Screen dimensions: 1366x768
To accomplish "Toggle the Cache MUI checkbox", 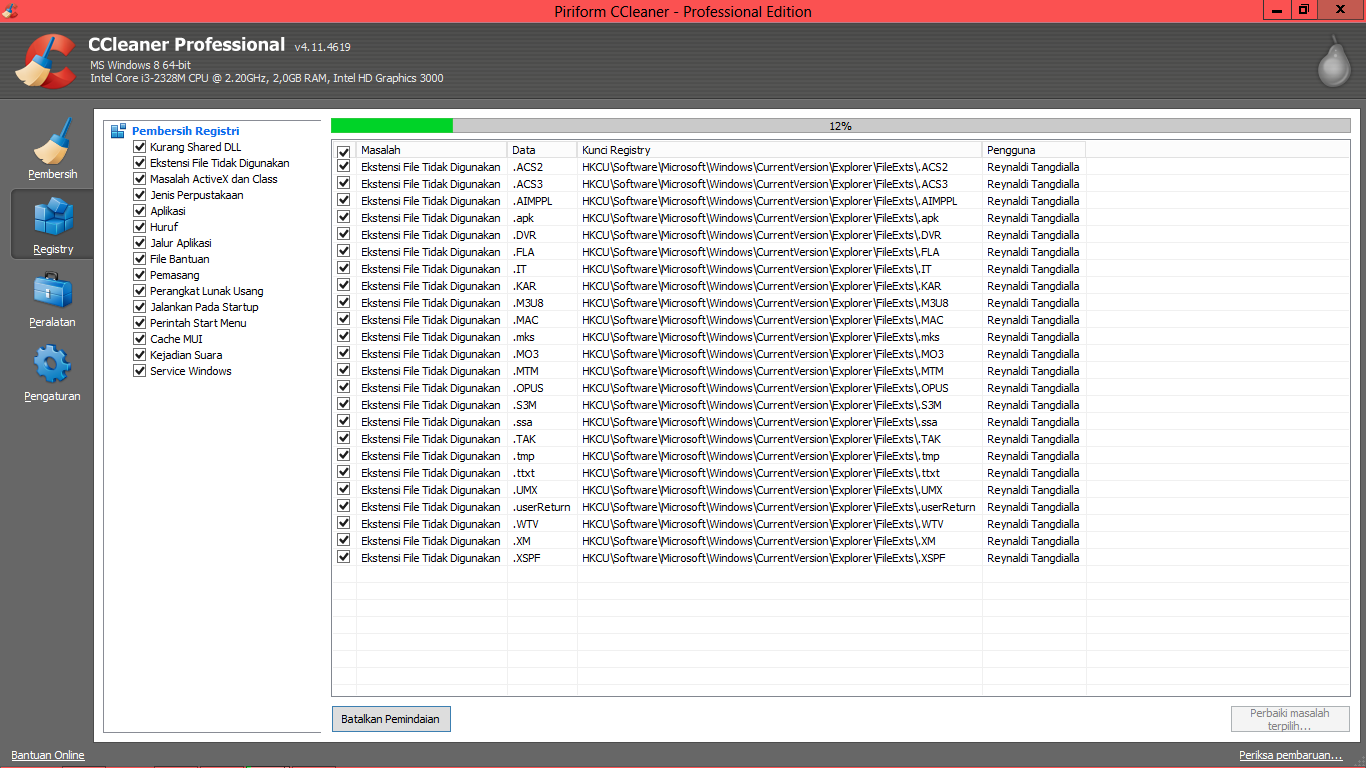I will [140, 339].
